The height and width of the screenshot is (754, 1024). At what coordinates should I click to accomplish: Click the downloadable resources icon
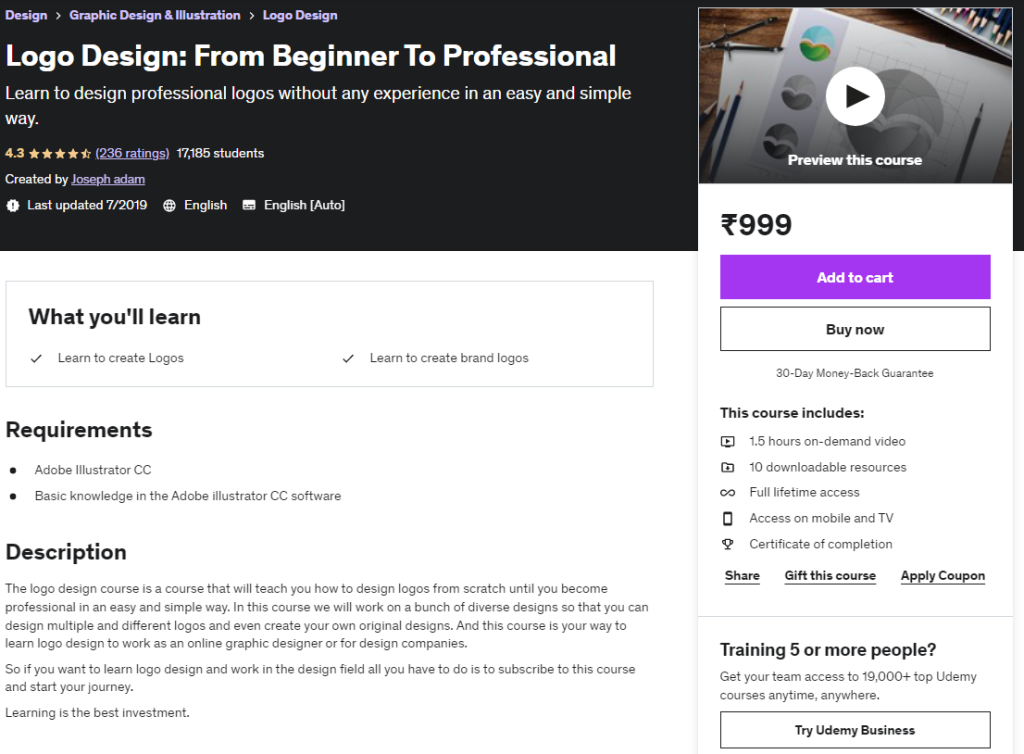pos(727,467)
